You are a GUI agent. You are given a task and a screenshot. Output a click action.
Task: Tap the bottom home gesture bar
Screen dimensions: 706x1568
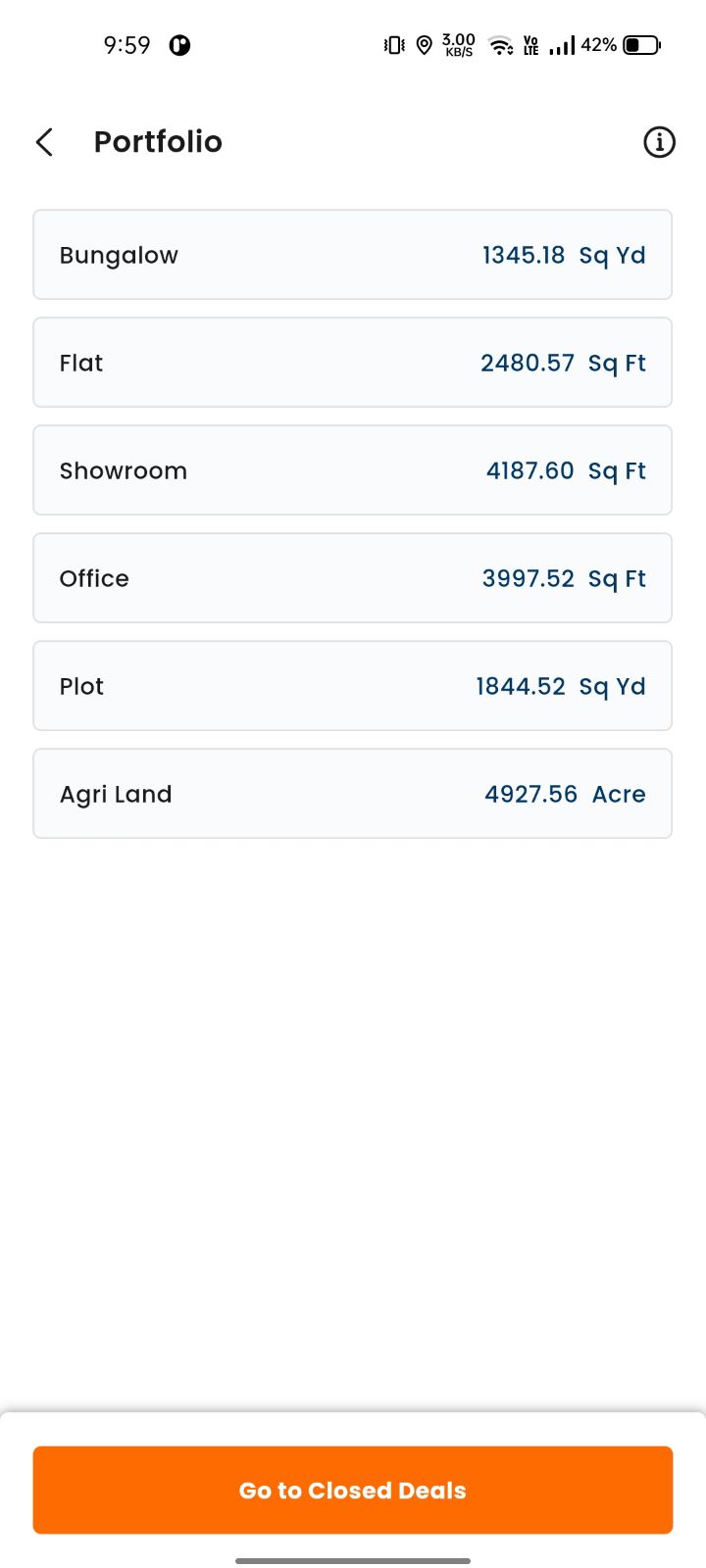tap(353, 1560)
